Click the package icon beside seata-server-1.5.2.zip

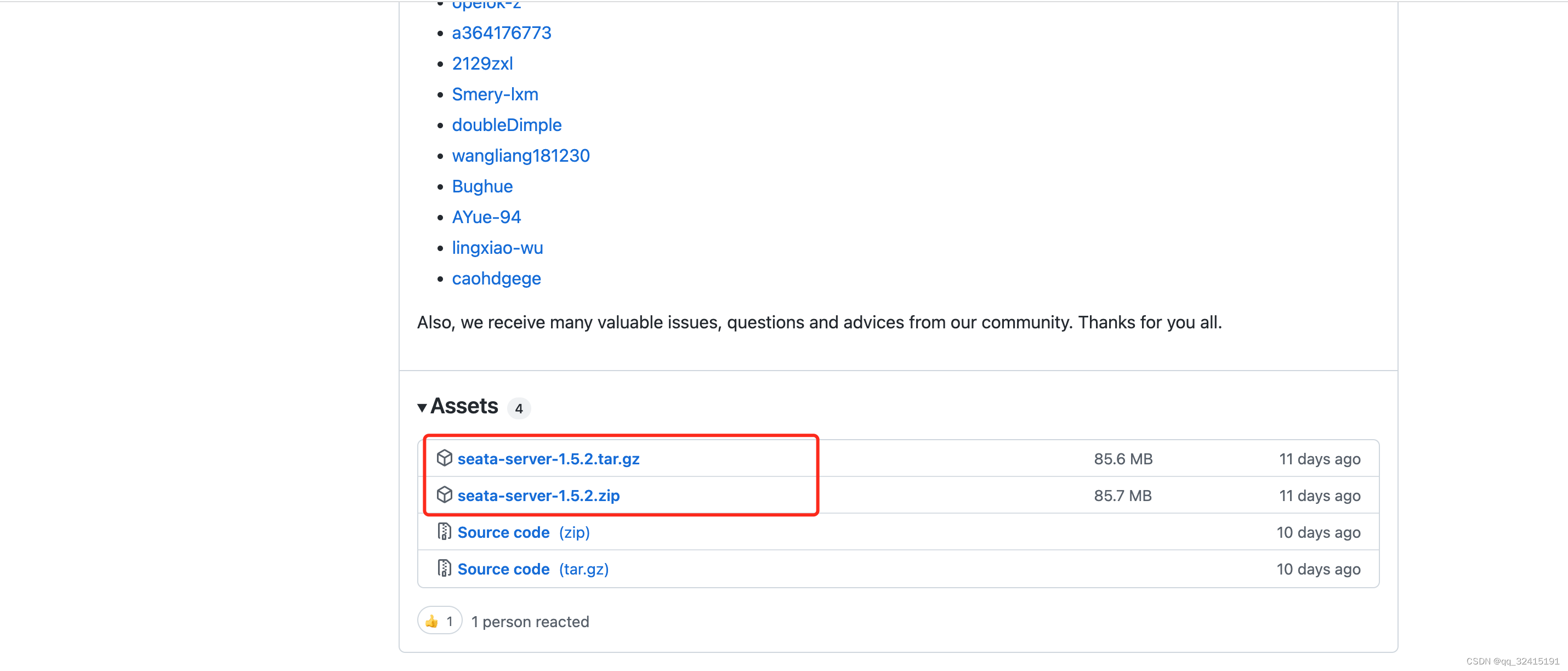click(444, 494)
